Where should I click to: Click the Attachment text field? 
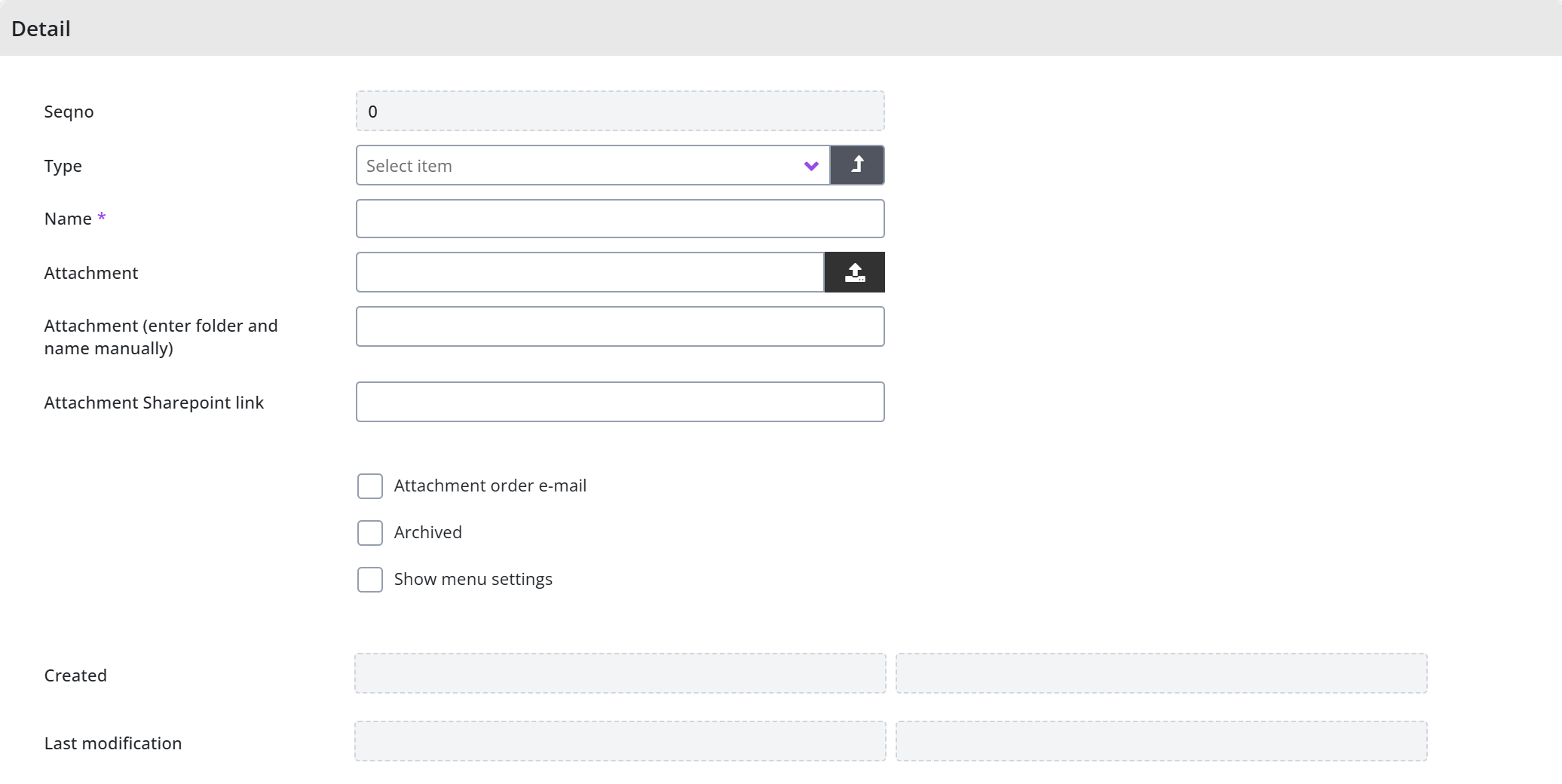click(590, 272)
